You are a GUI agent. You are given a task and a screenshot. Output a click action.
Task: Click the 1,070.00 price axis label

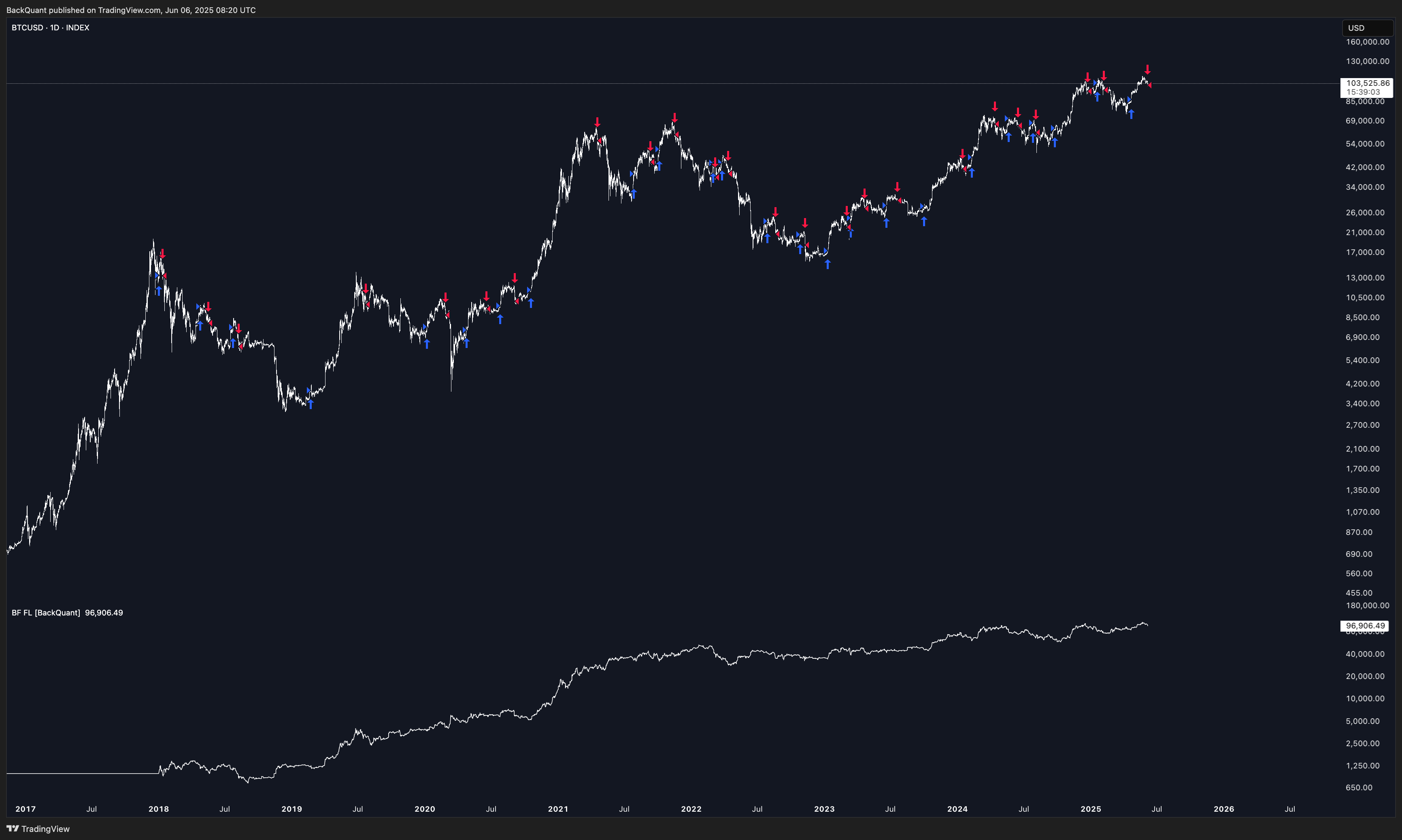[x=1363, y=512]
